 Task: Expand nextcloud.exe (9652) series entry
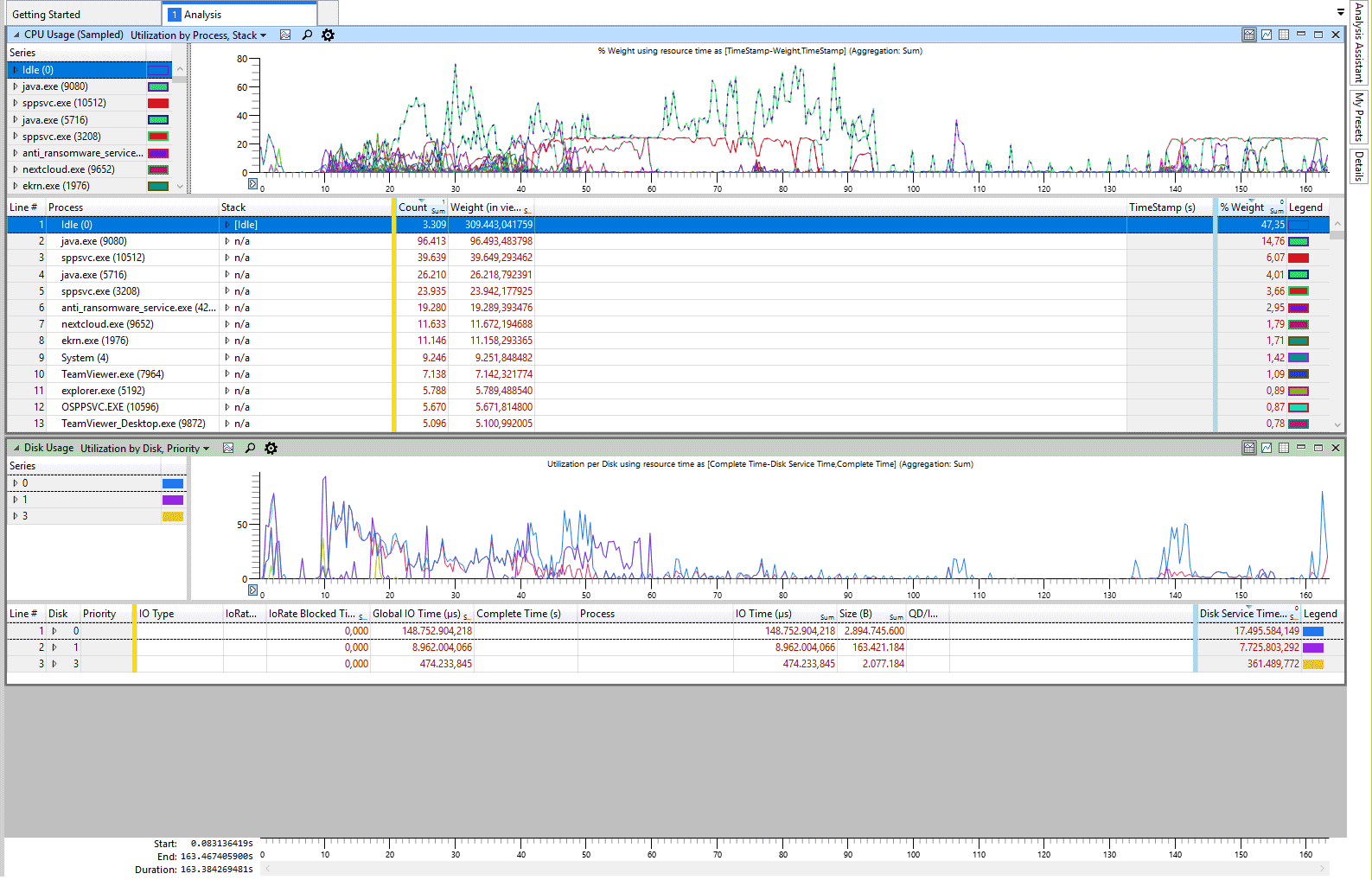[x=16, y=169]
